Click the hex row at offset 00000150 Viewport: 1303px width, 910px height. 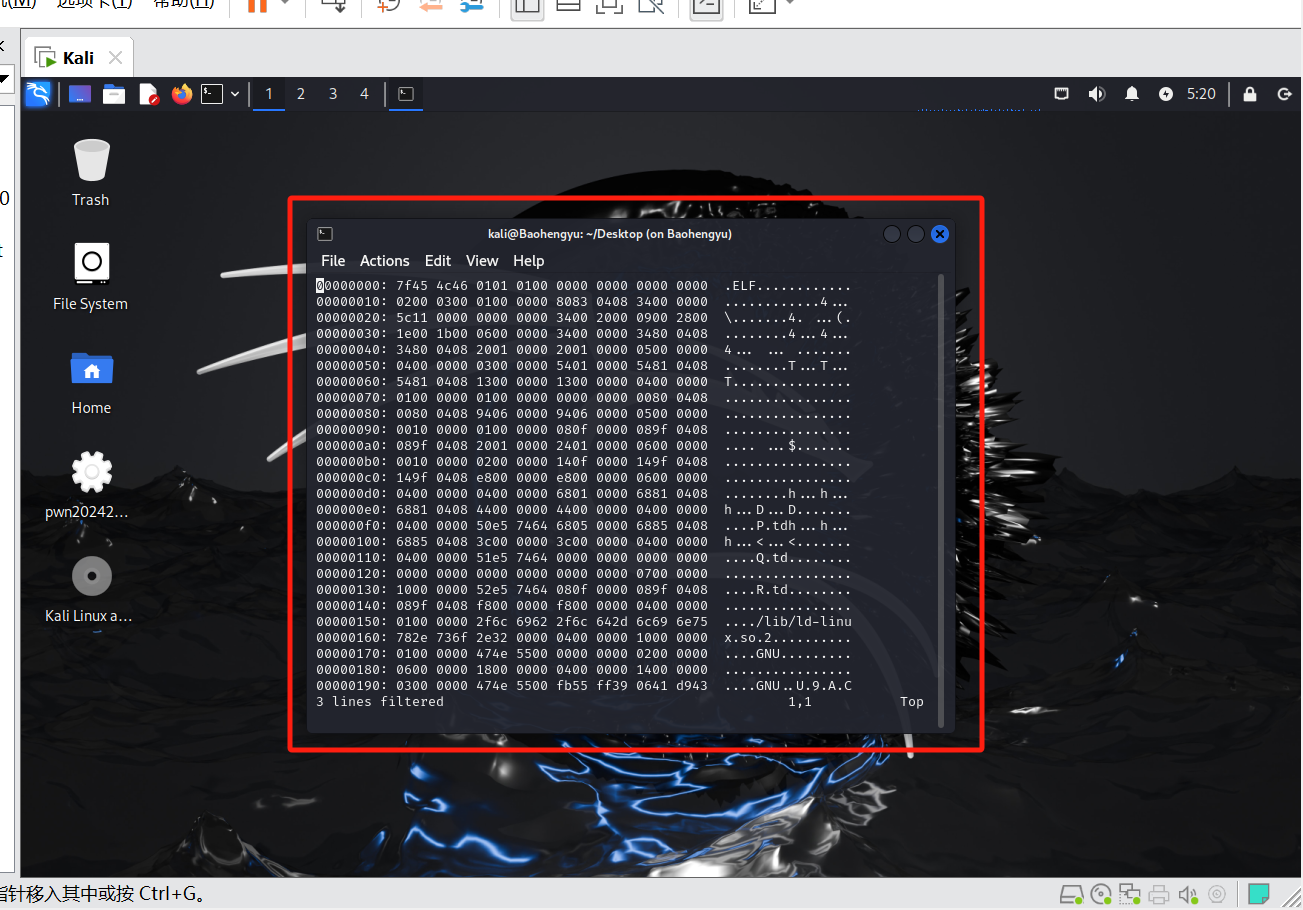tap(584, 622)
